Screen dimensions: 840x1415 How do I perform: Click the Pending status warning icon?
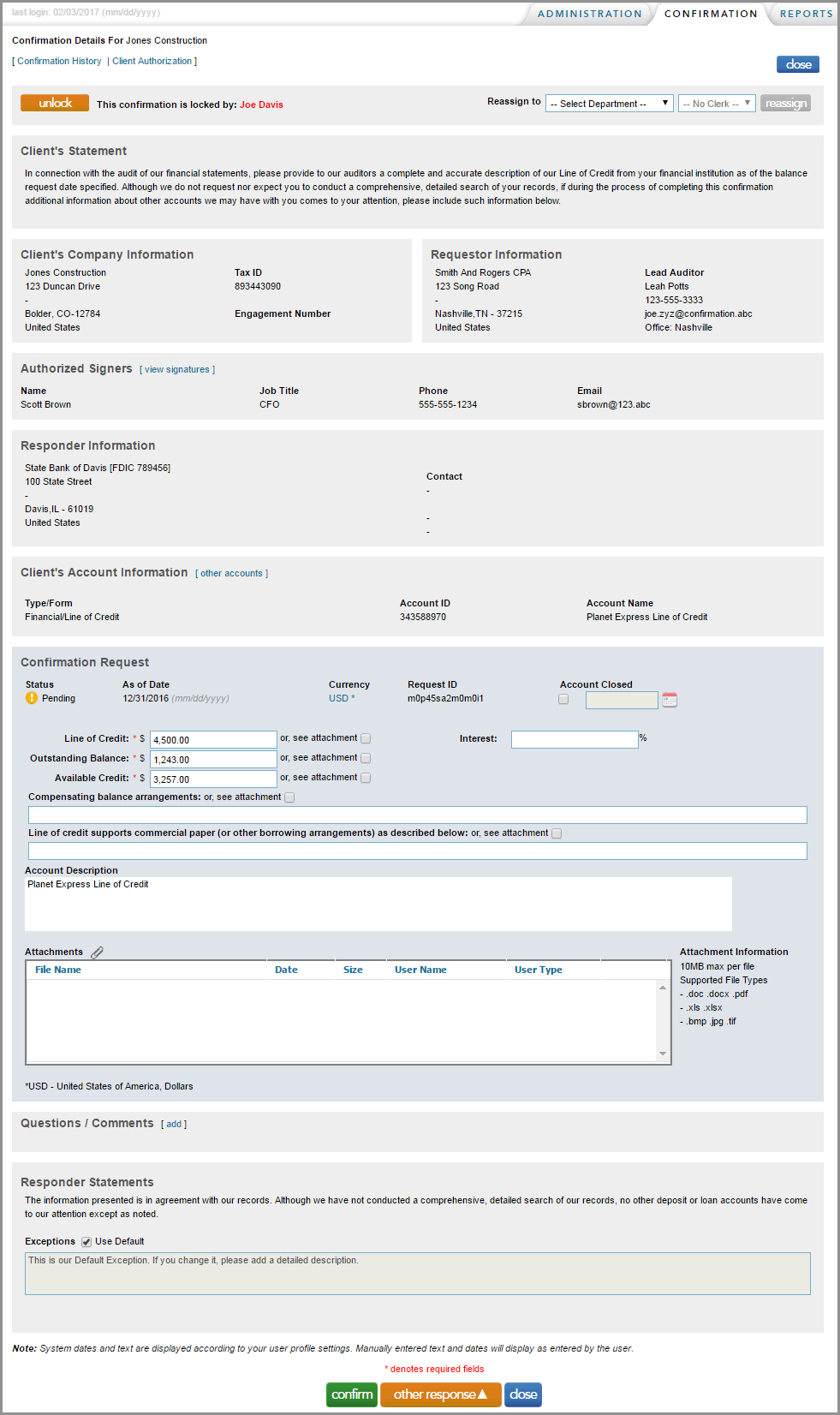coord(32,698)
